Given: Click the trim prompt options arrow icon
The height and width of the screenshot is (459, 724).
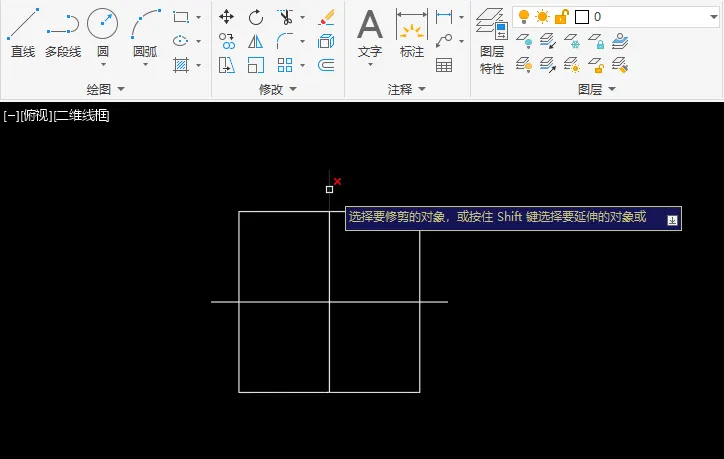Looking at the screenshot, I should click(x=672, y=220).
